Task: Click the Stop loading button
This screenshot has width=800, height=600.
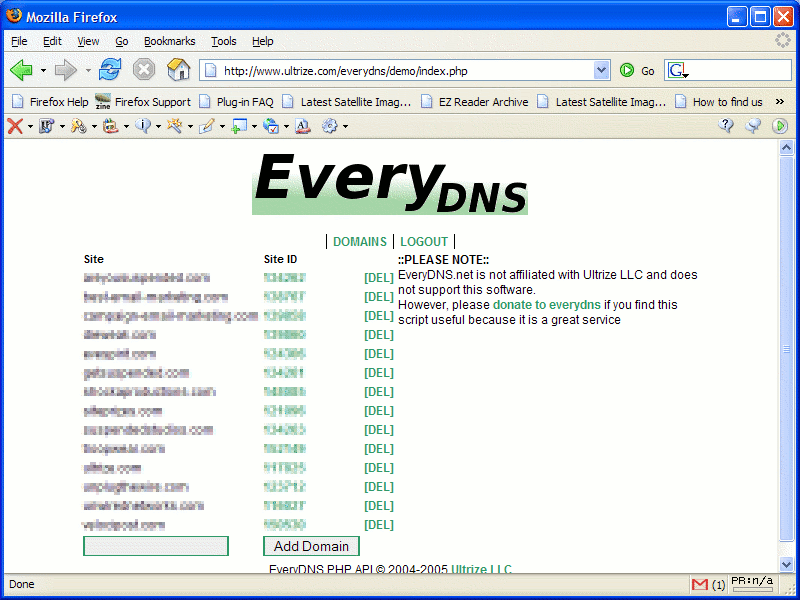Action: click(x=144, y=70)
